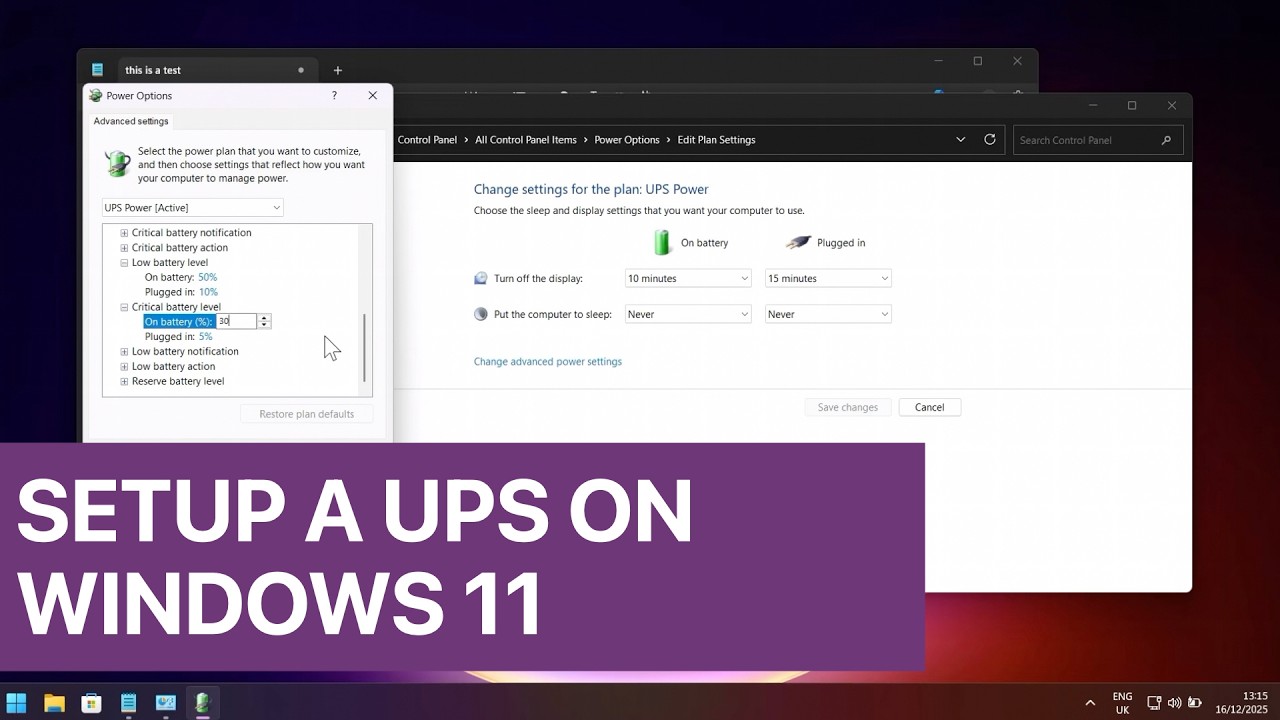1280x720 pixels.
Task: Cancel the plan settings changes
Action: coord(930,407)
